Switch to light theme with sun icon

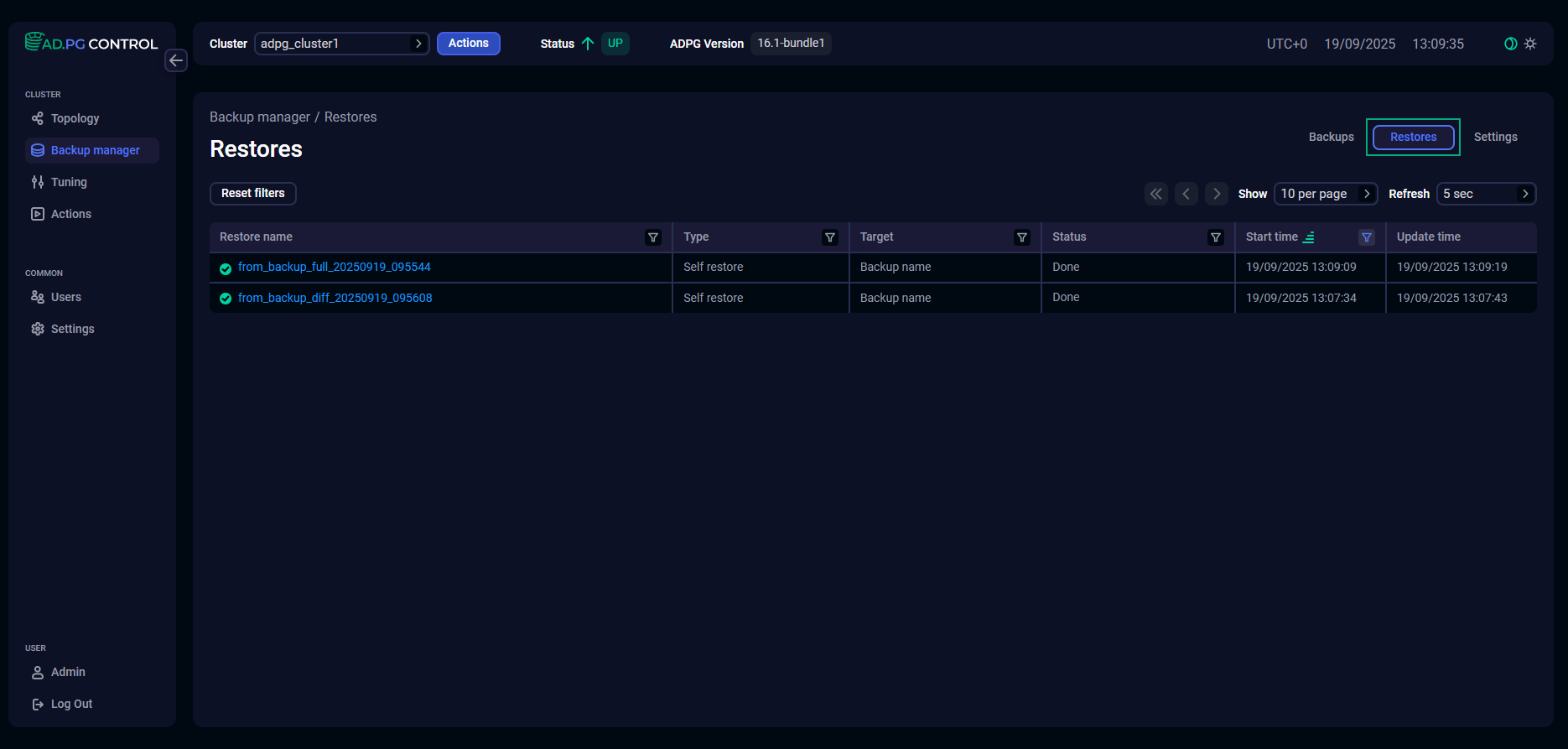pyautogui.click(x=1530, y=44)
